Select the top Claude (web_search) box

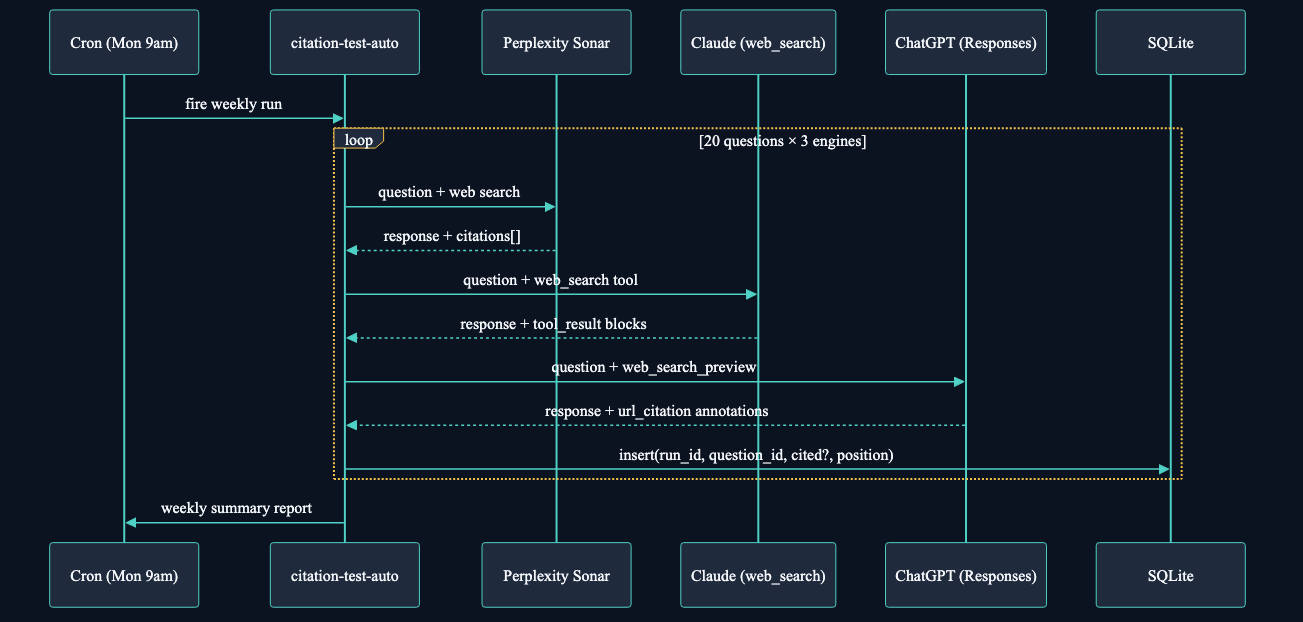click(758, 43)
